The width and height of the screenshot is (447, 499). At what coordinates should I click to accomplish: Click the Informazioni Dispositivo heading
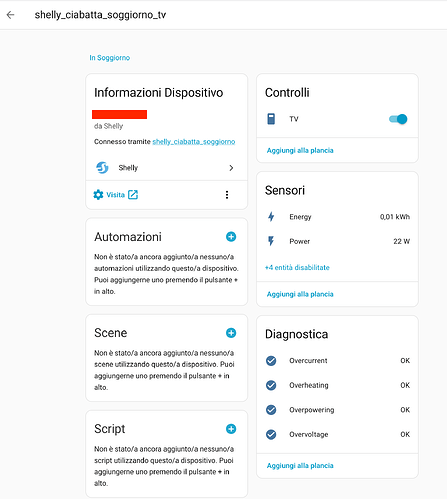159,93
